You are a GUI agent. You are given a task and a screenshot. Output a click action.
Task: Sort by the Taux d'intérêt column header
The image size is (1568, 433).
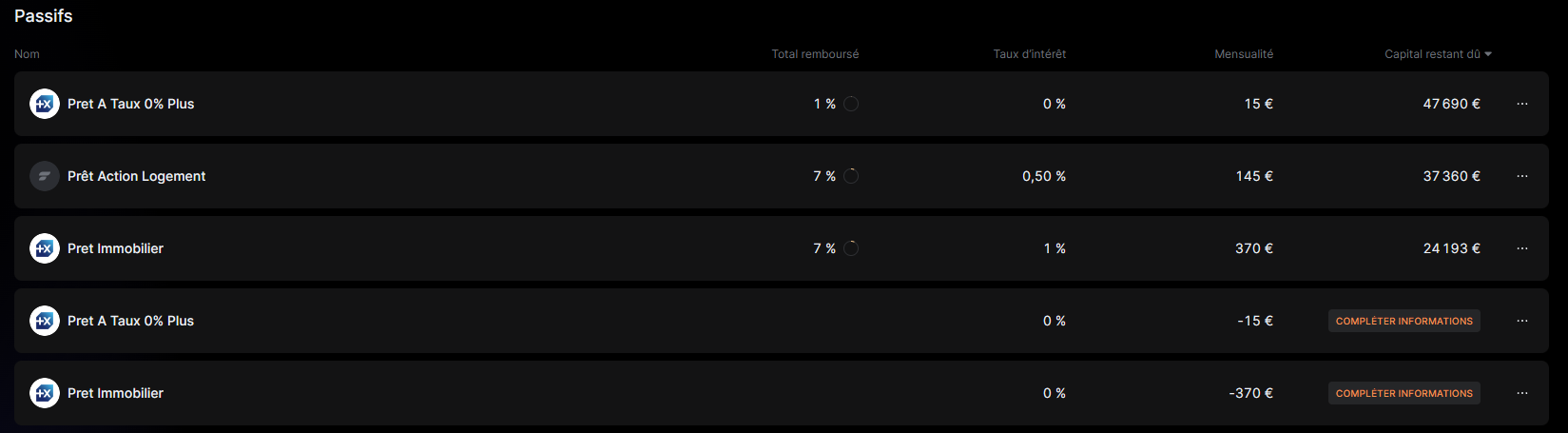click(x=1029, y=54)
